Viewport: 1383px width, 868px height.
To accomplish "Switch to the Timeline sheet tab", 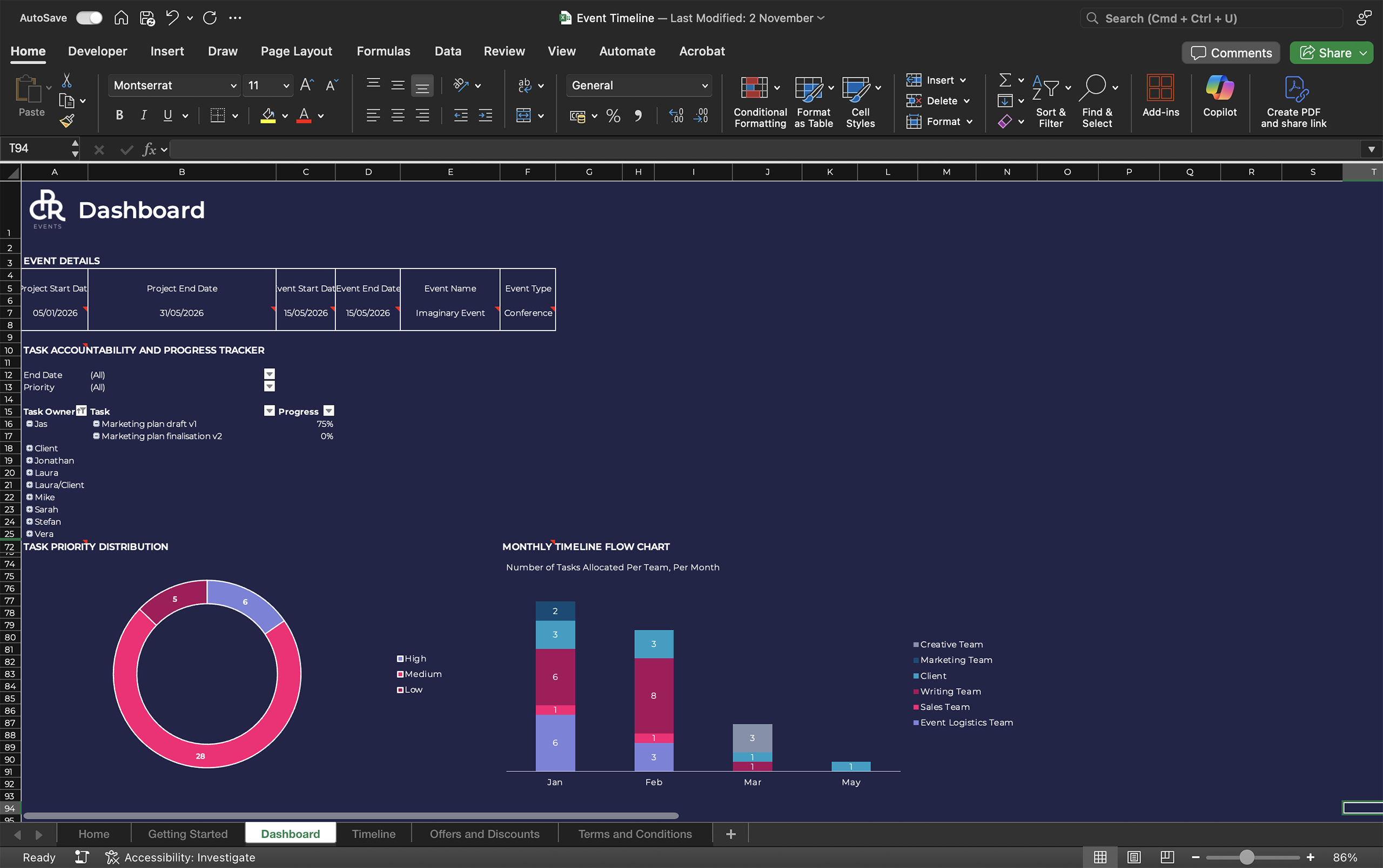I will point(373,833).
